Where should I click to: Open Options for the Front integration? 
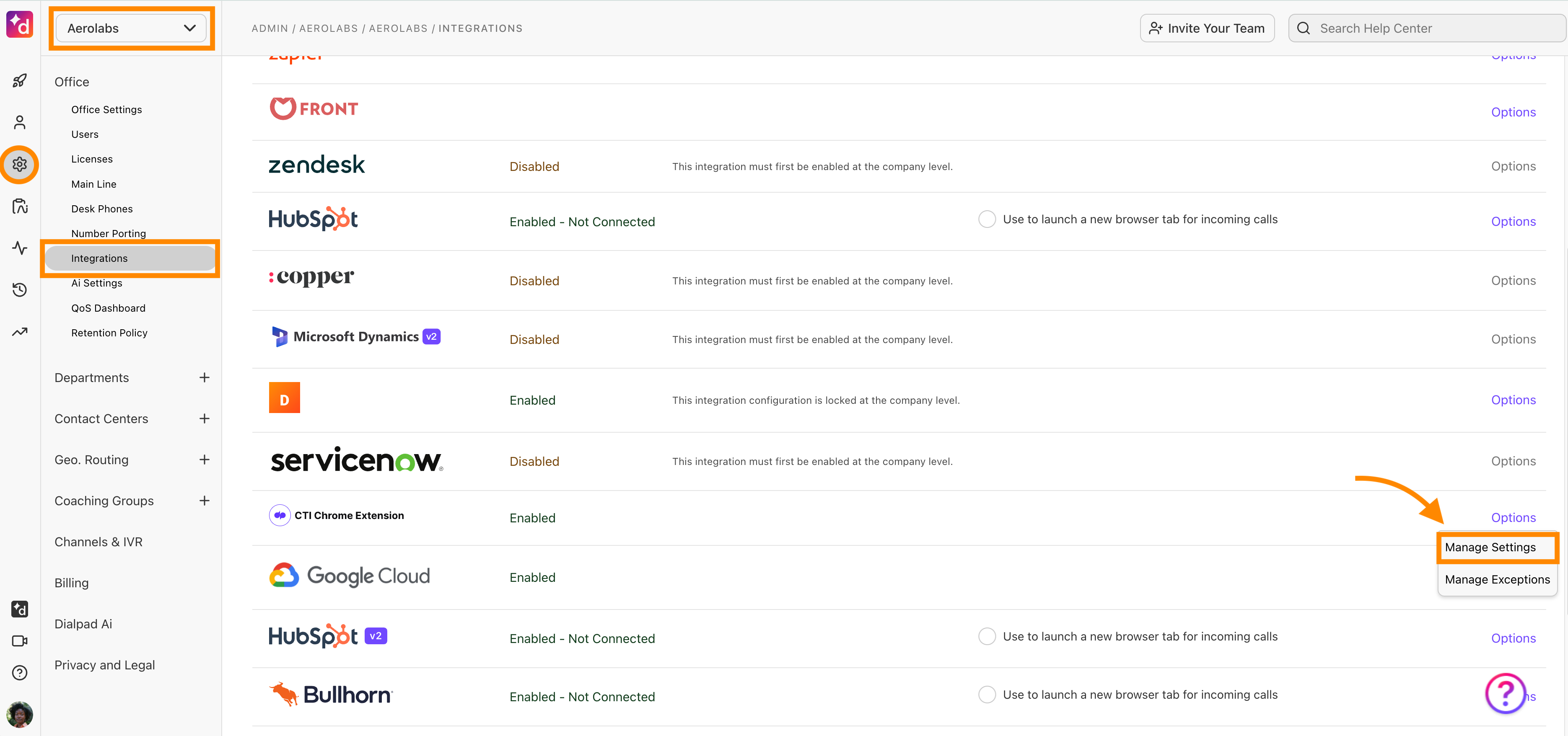1513,112
